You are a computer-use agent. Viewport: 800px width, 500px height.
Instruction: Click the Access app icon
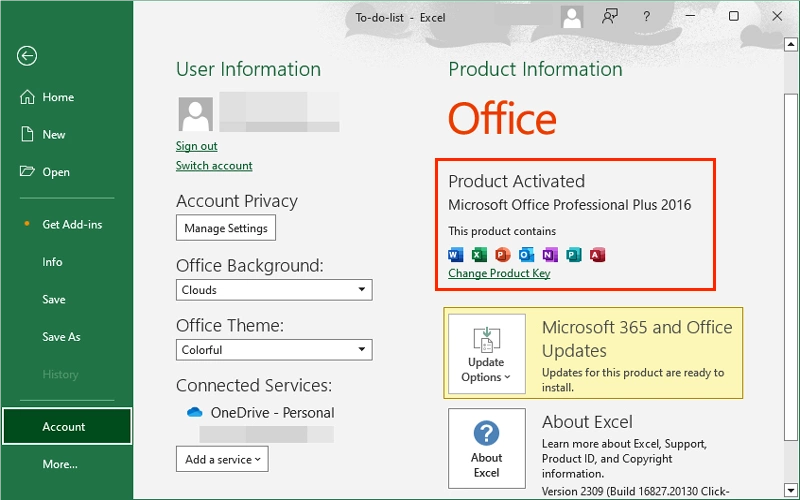coord(597,254)
